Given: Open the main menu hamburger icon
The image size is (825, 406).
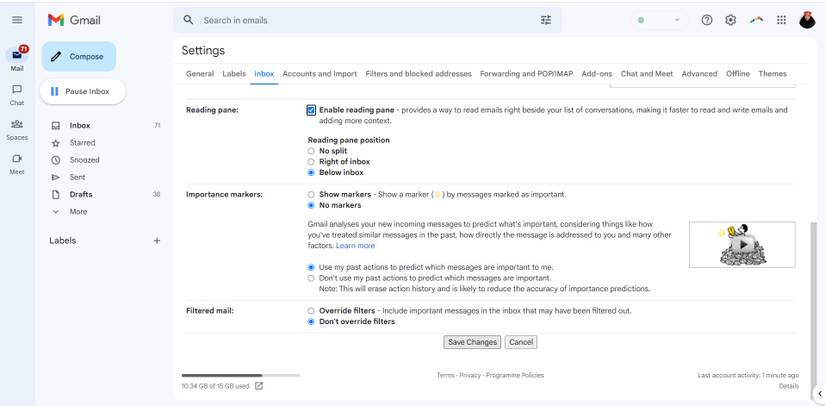Looking at the screenshot, I should click(16, 20).
